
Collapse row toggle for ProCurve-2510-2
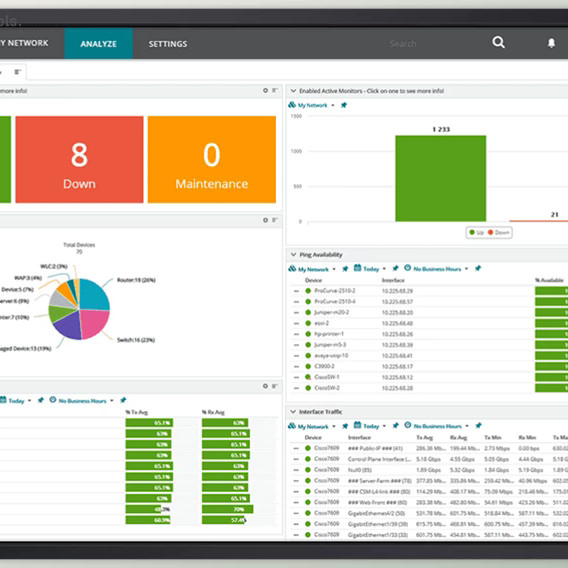coord(296,291)
